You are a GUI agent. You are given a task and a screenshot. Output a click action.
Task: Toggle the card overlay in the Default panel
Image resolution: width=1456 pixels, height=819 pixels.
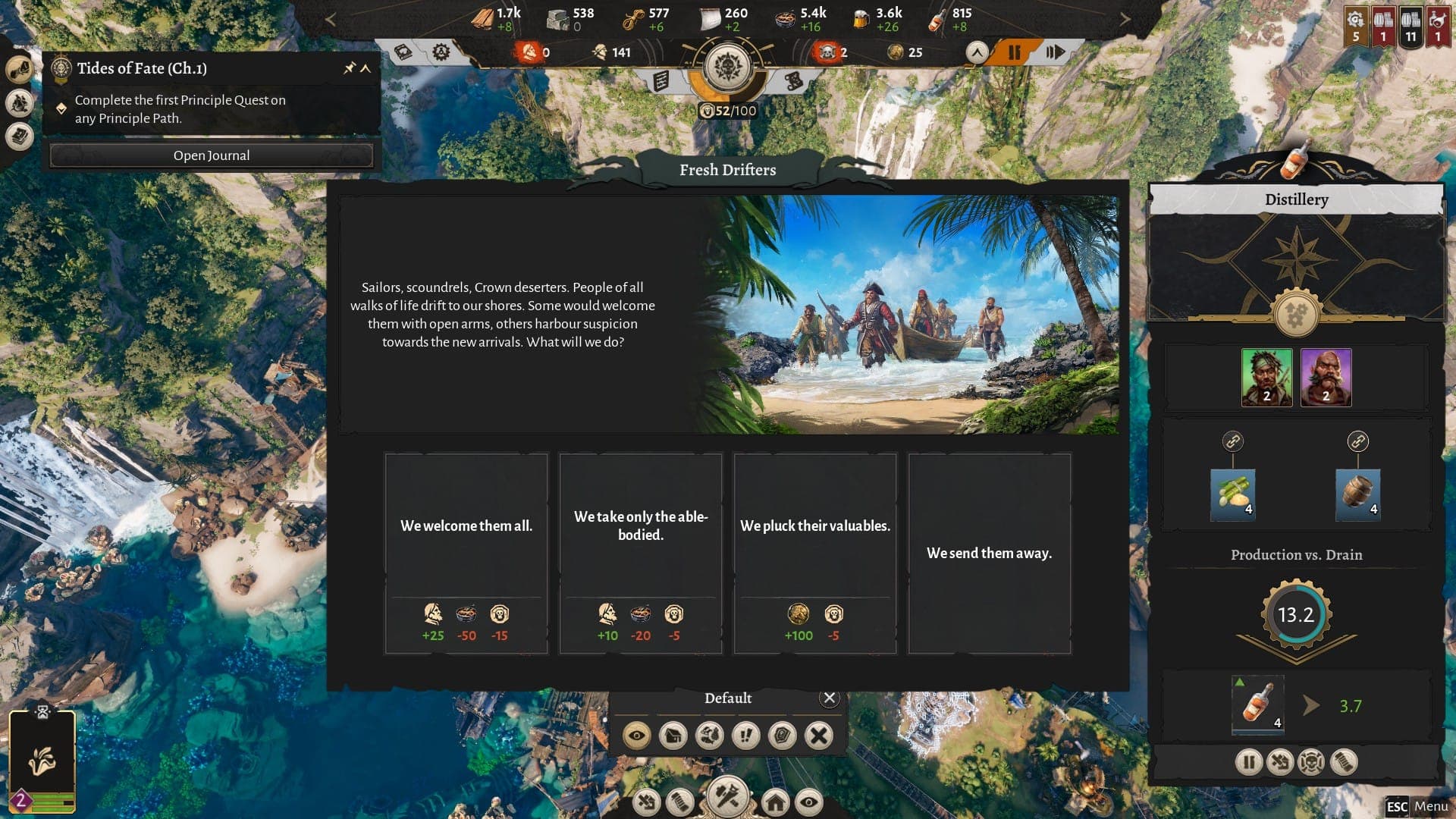(x=783, y=736)
